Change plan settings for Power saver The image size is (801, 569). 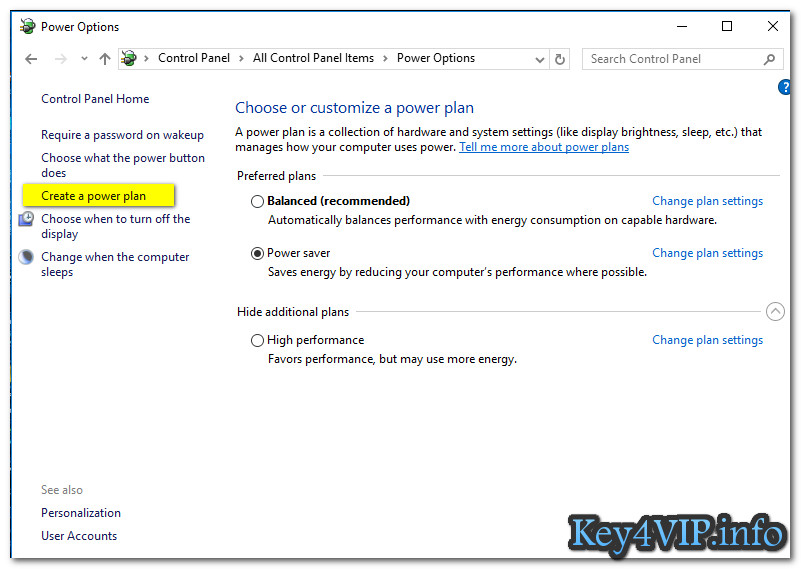708,253
